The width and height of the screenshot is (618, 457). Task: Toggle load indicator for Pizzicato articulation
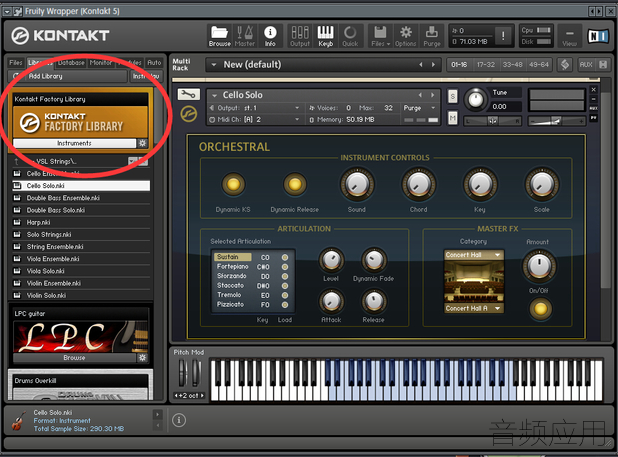coord(285,305)
